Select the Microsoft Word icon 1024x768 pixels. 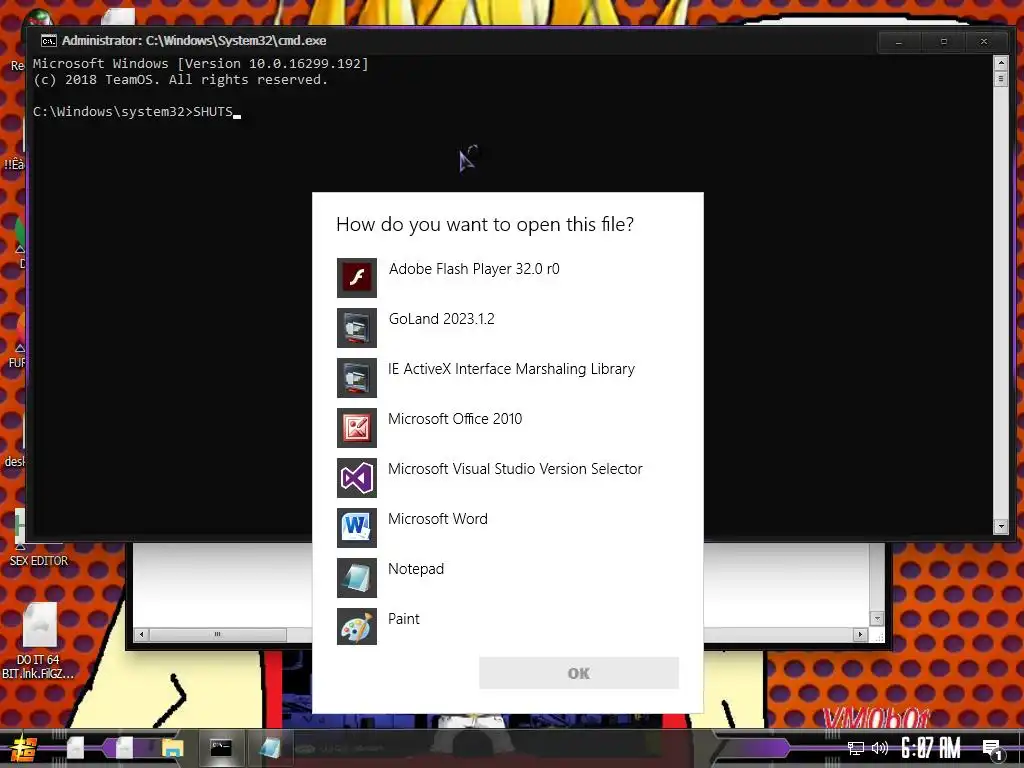pos(357,528)
